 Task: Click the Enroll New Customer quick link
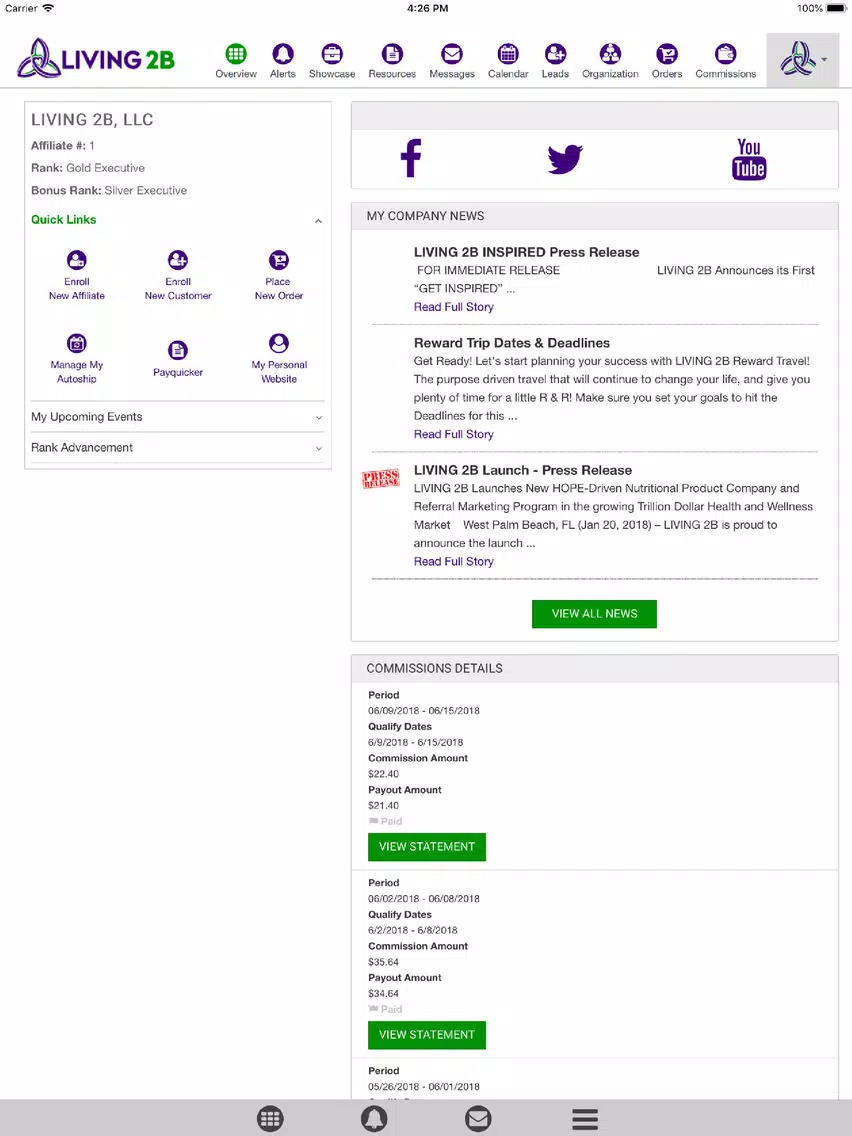(x=178, y=275)
